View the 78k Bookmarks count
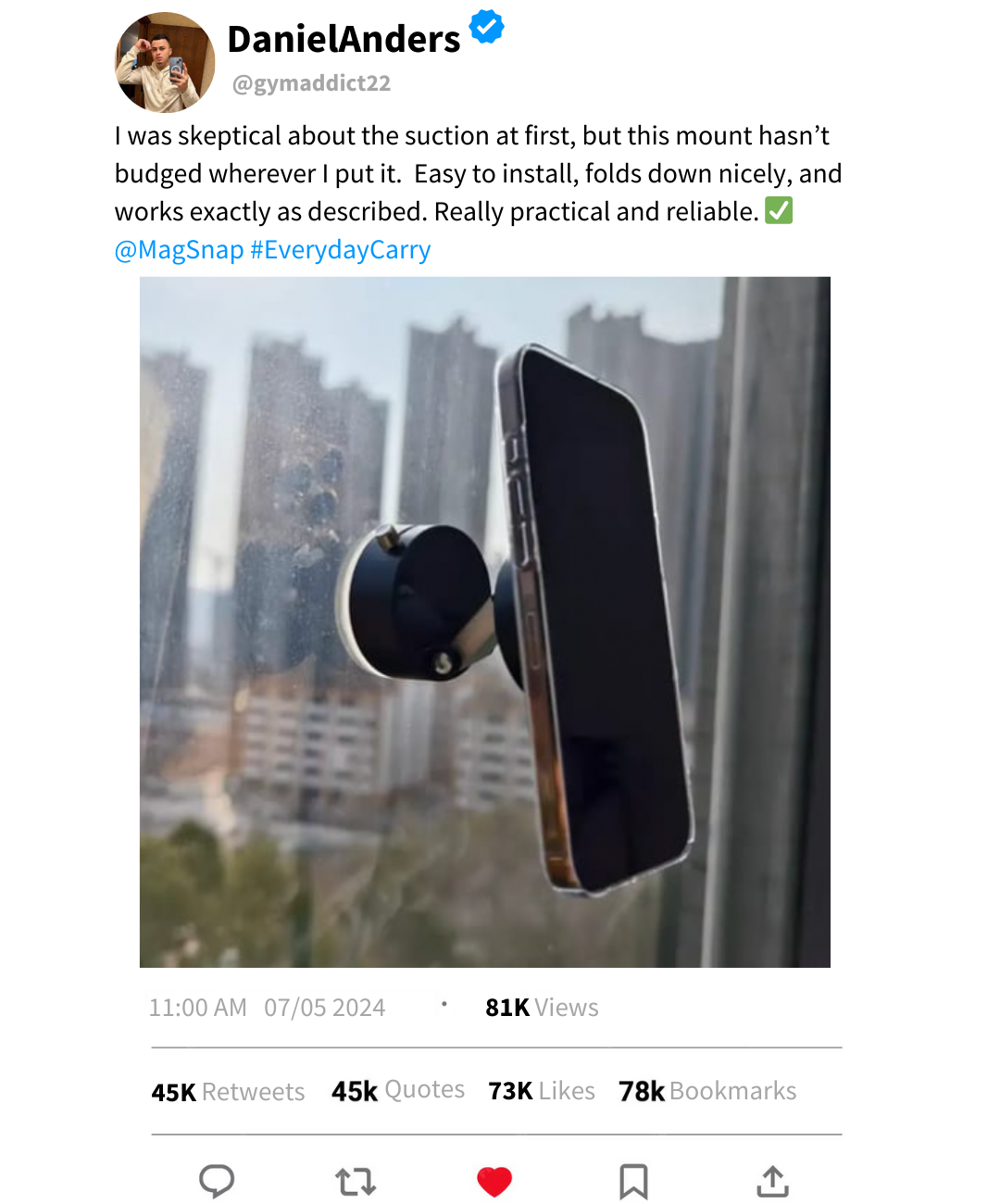 tap(707, 1091)
